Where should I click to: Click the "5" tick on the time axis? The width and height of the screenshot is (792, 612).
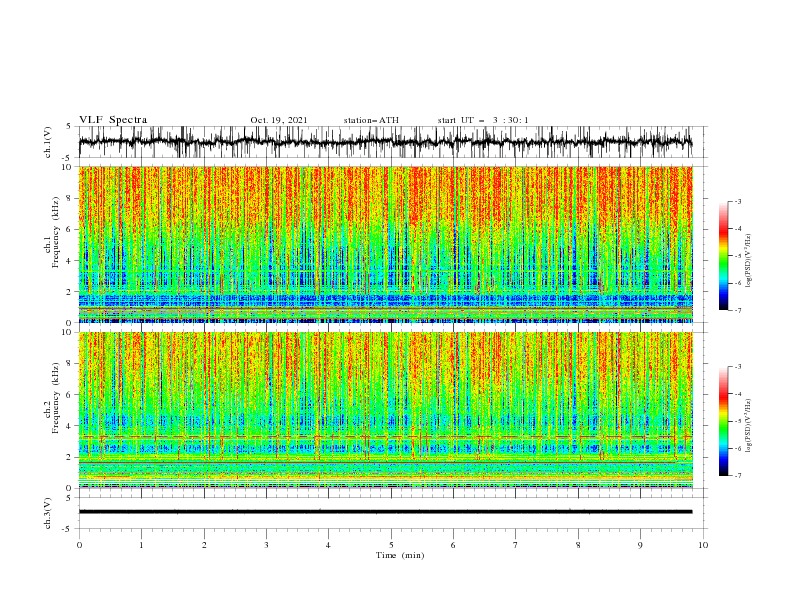click(391, 545)
